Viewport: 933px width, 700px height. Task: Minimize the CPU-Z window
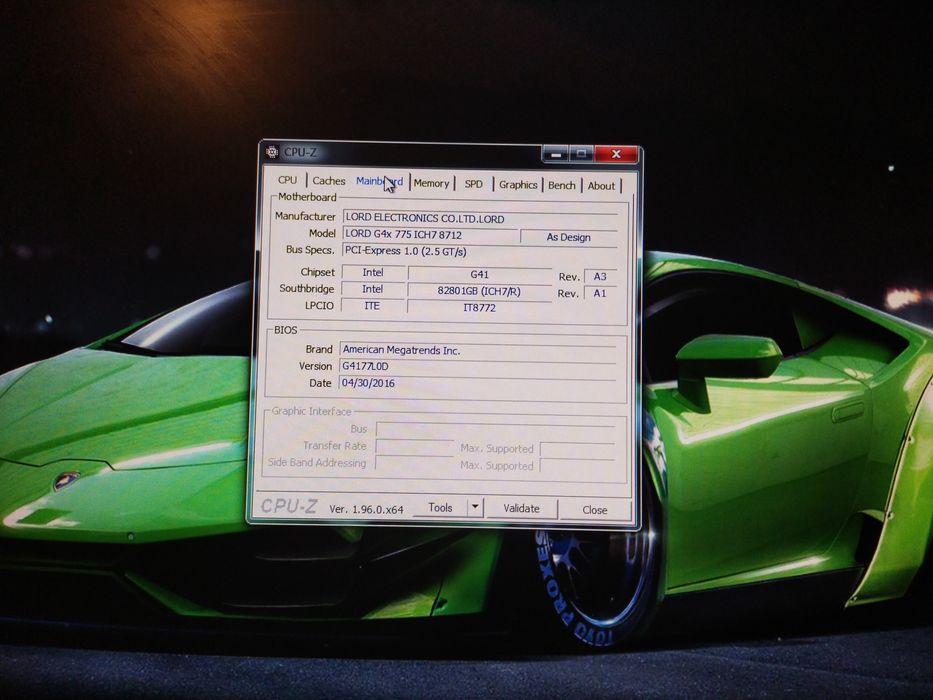coord(556,154)
